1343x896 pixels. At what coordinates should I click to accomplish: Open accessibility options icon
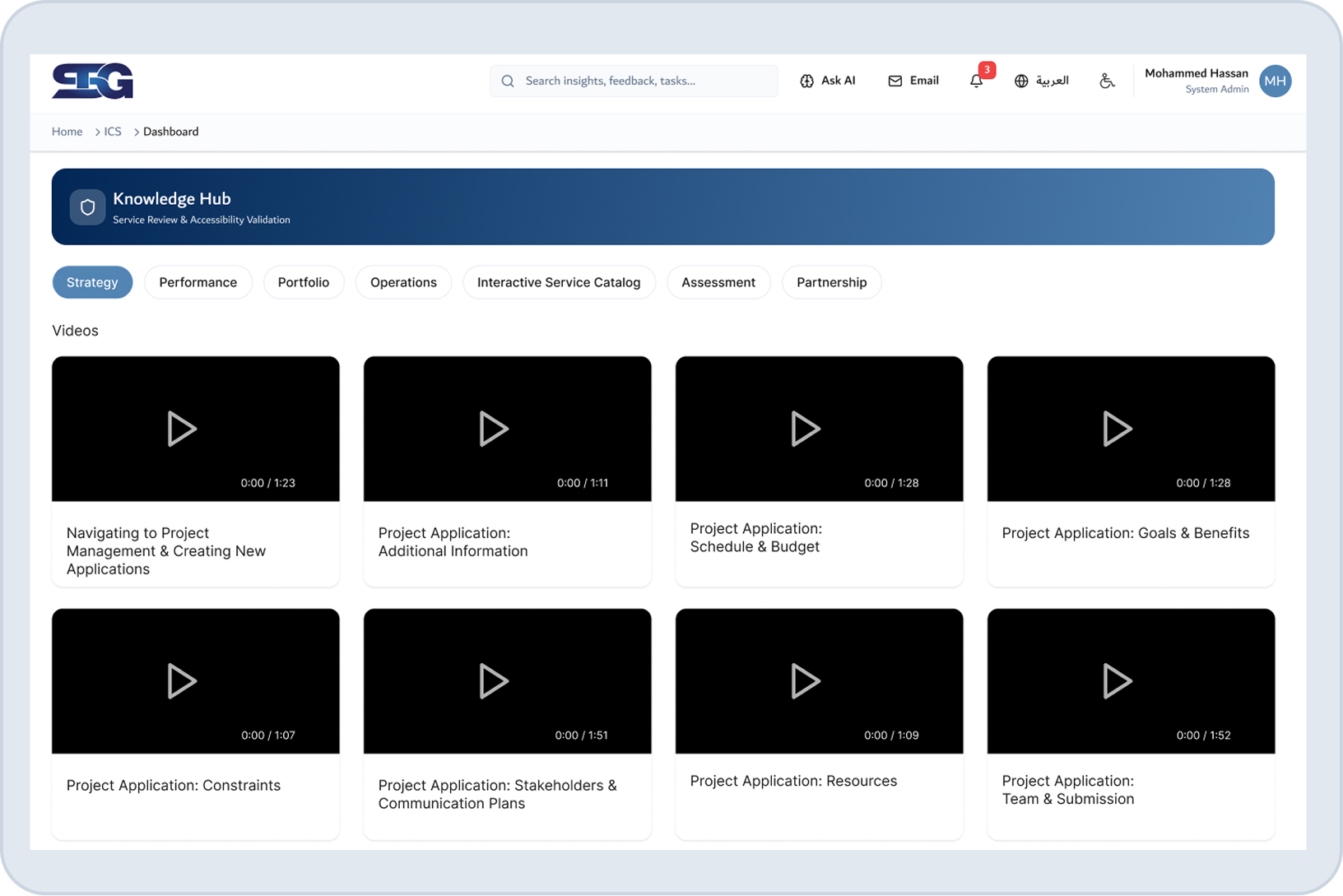pyautogui.click(x=1107, y=81)
